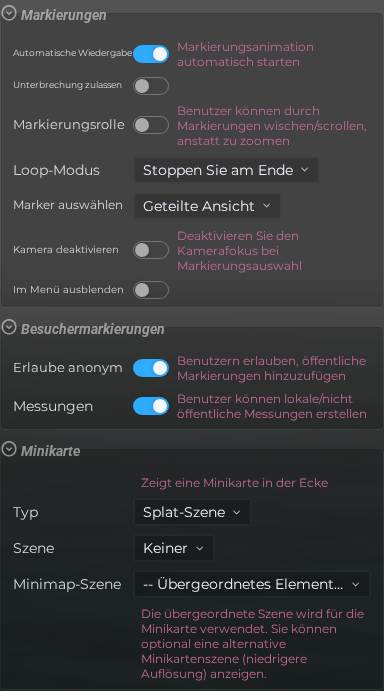Switch off Erlaube anonym toggle
The image size is (384, 691).
pyautogui.click(x=151, y=368)
